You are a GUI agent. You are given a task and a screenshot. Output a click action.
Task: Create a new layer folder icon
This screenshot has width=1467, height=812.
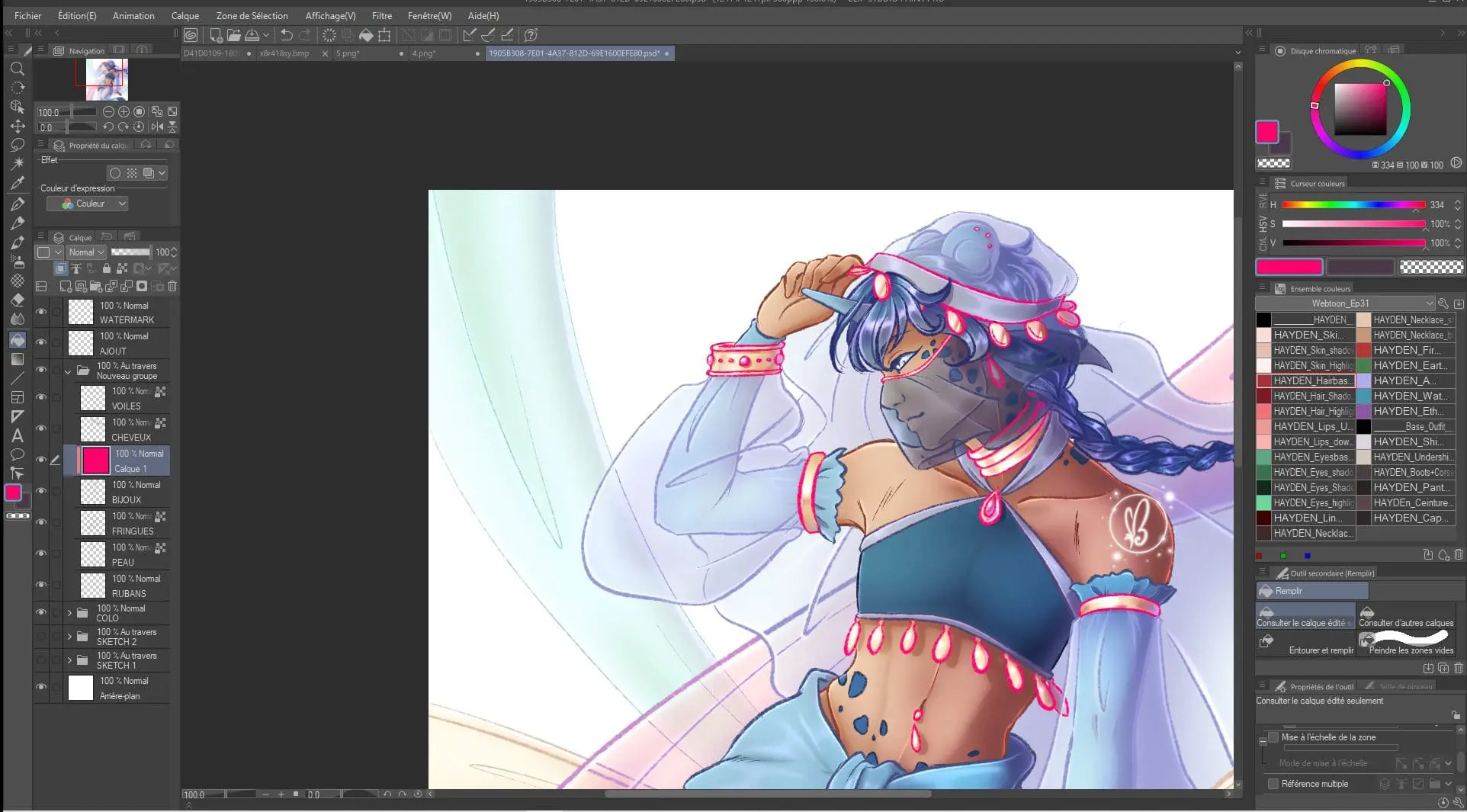(x=96, y=287)
